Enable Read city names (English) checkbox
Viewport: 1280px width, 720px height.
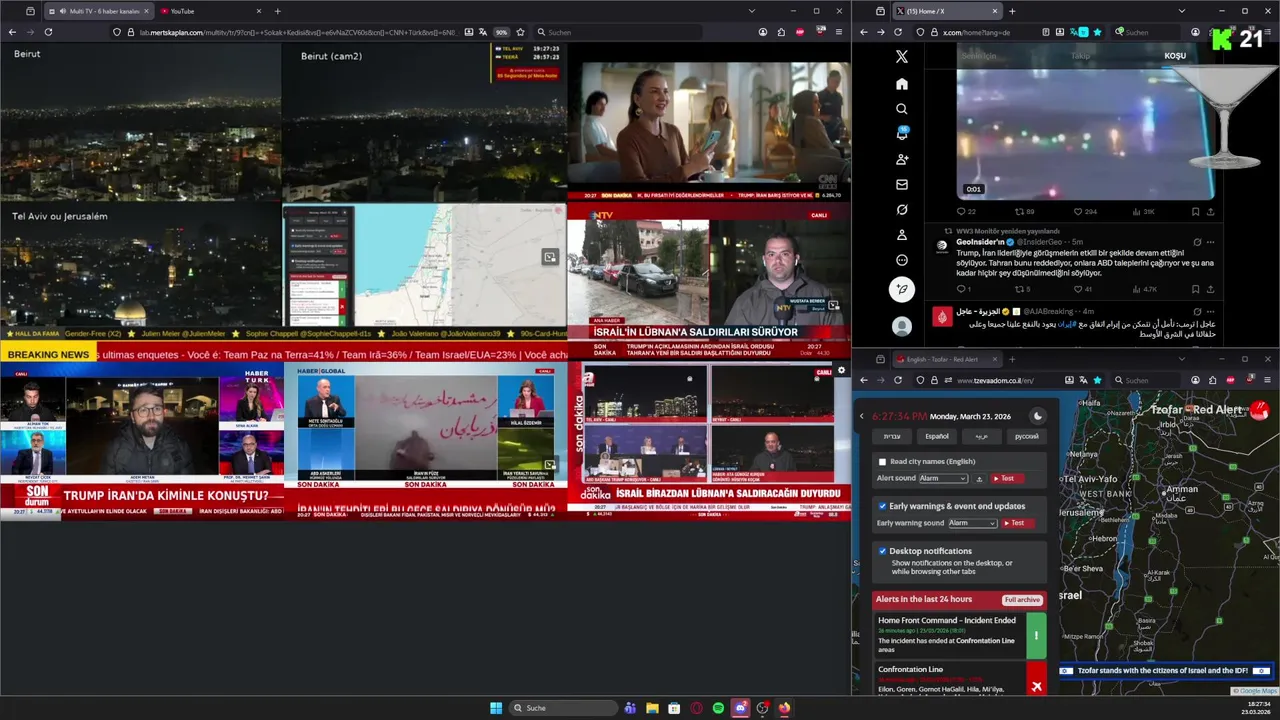(882, 462)
